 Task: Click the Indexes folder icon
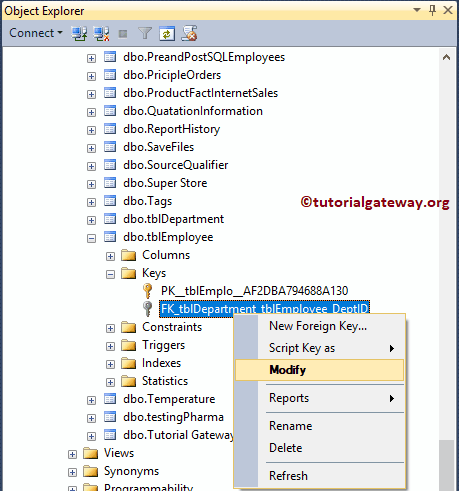(x=129, y=363)
